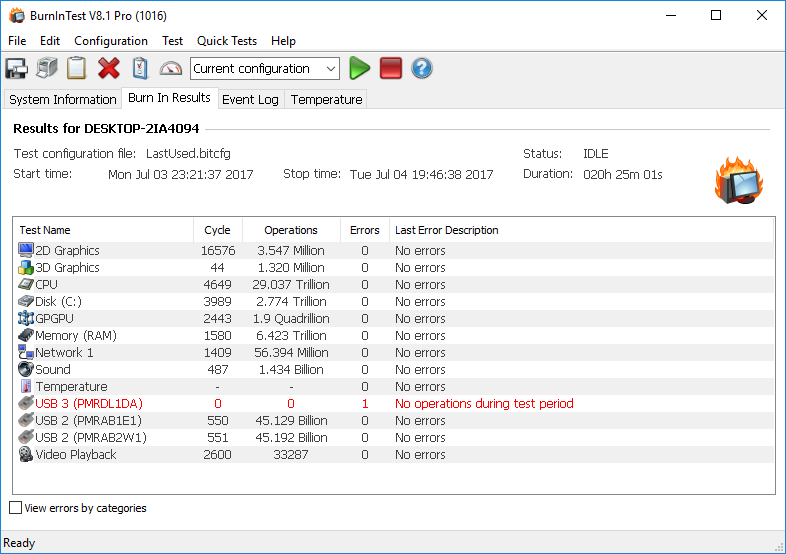Screen dimensions: 786x554
Task: Click the Video Playback film icon
Action: click(26, 454)
